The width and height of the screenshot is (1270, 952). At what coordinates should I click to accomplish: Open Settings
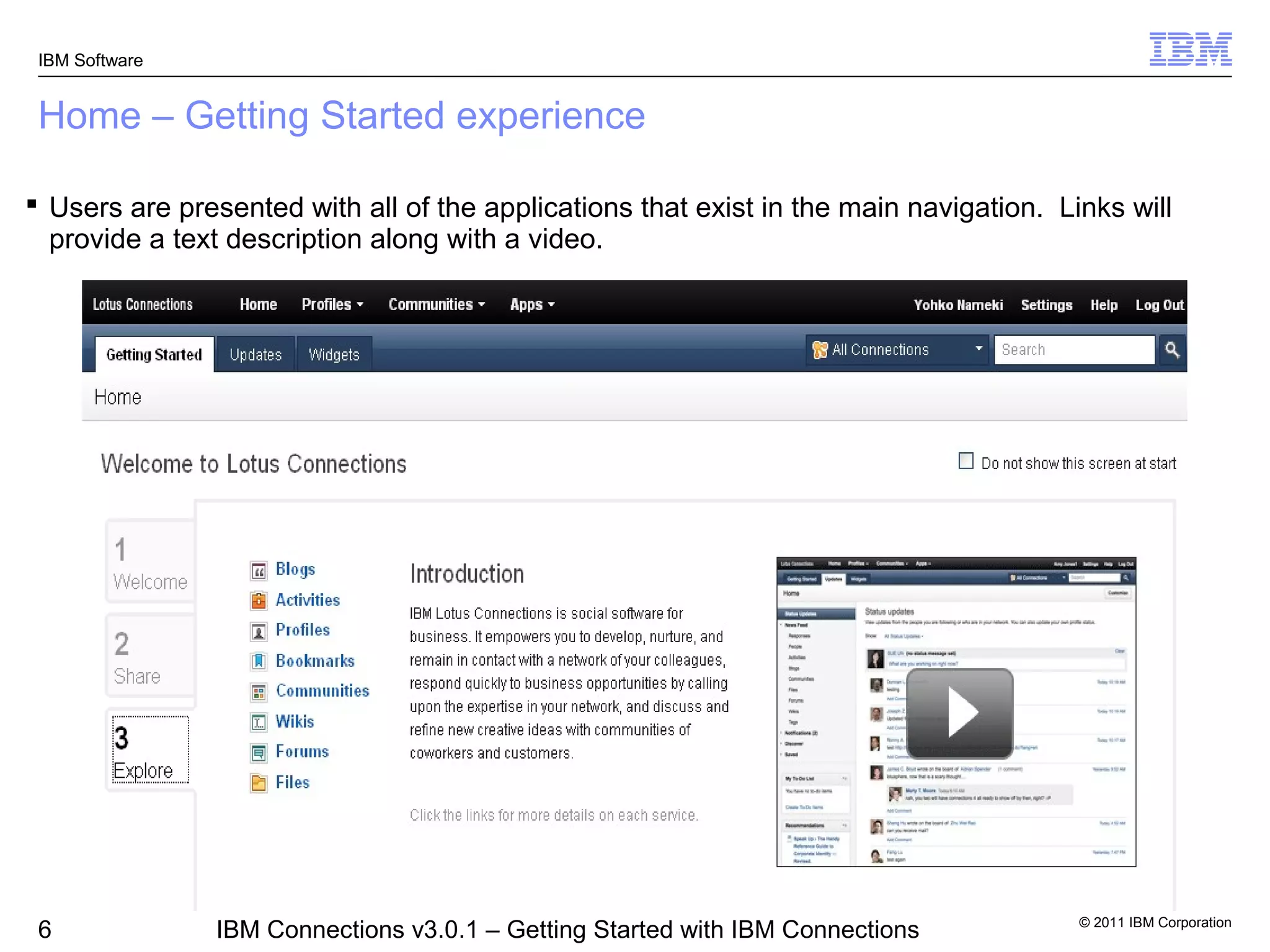[1047, 305]
